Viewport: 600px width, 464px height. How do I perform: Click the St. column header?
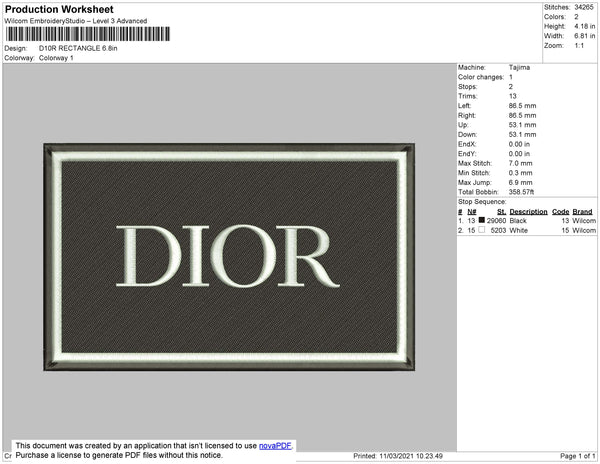(502, 212)
